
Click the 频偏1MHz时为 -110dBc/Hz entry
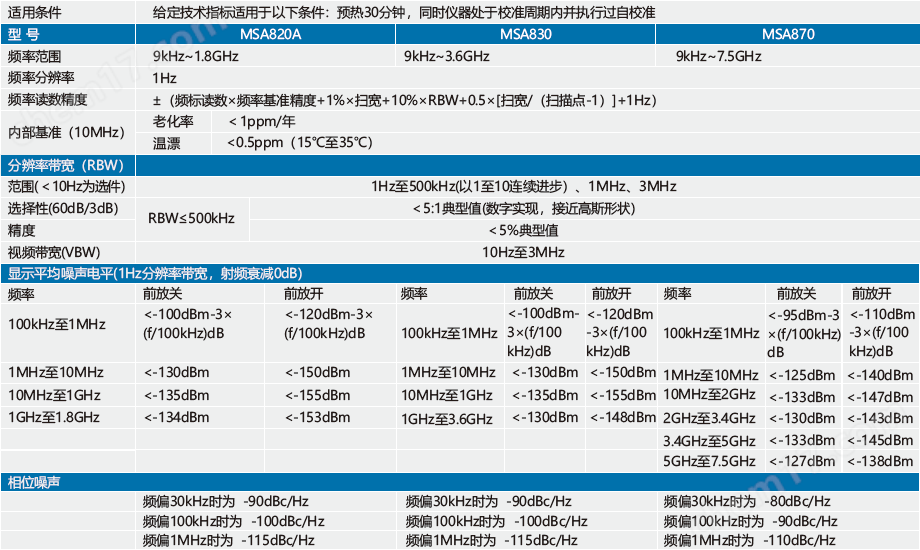click(749, 540)
